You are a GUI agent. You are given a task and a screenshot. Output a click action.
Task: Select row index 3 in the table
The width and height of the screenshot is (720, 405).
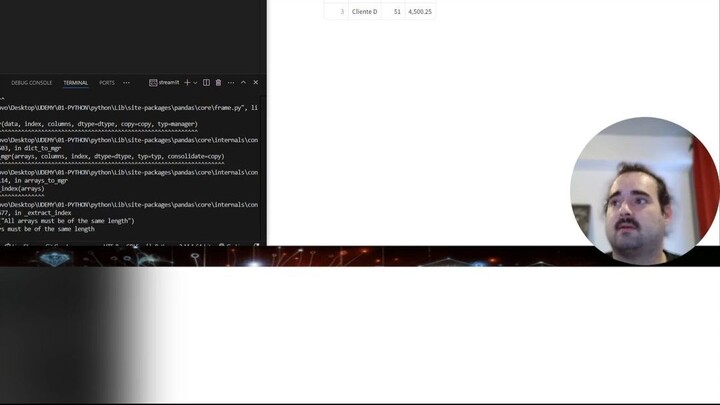[x=342, y=12]
